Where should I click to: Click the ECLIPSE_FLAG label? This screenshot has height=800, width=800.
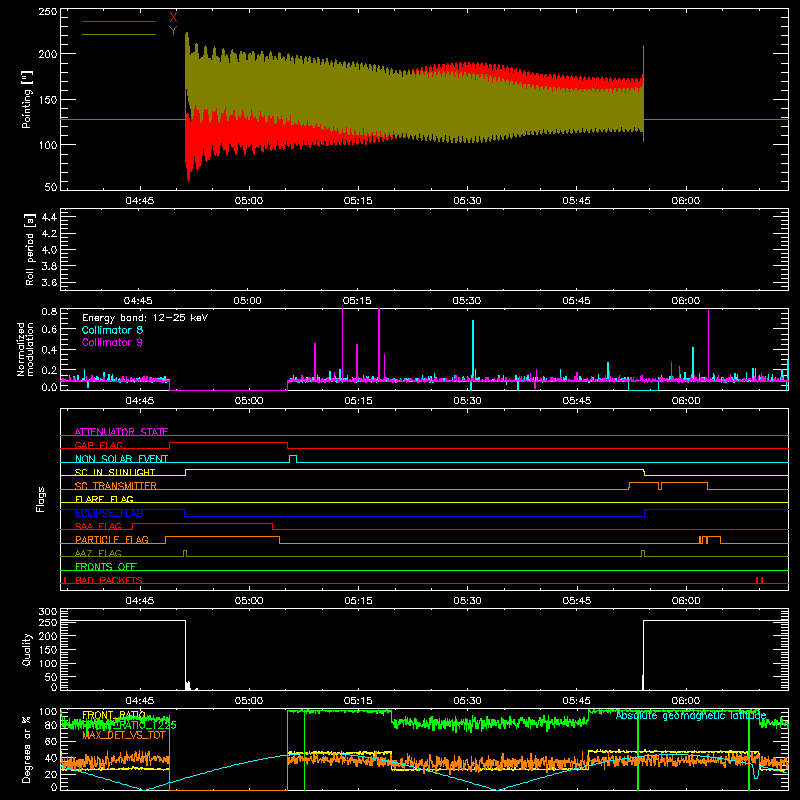pos(109,513)
